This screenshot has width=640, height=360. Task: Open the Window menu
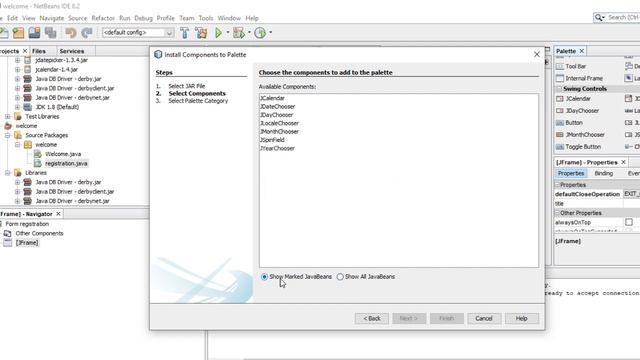229,18
